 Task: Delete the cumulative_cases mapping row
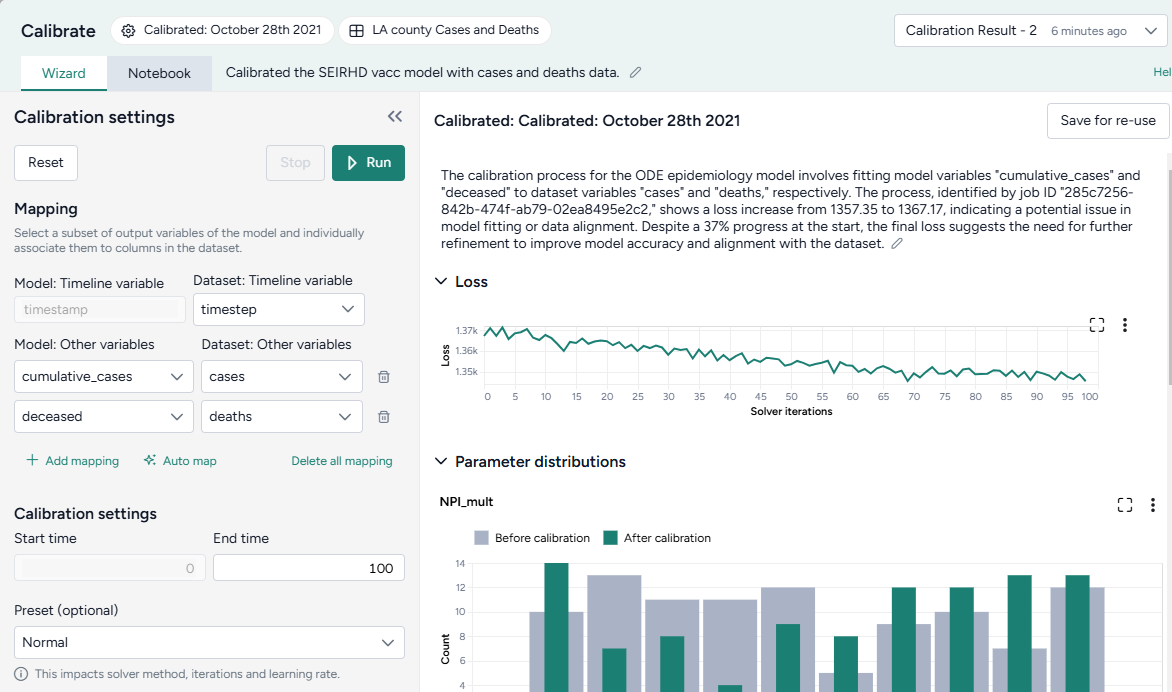click(x=383, y=377)
